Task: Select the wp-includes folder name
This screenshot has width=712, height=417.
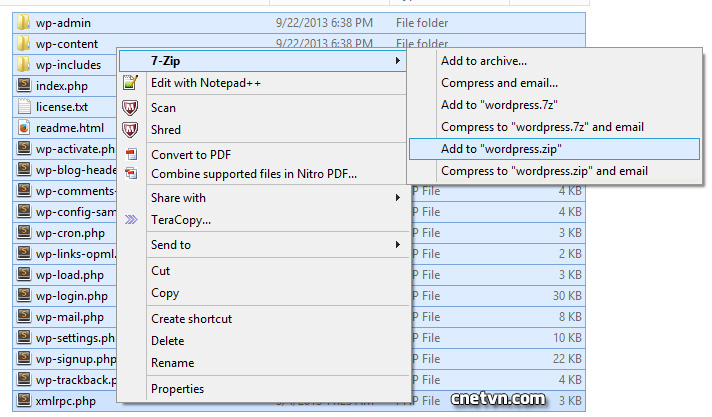Action: pyautogui.click(x=68, y=65)
